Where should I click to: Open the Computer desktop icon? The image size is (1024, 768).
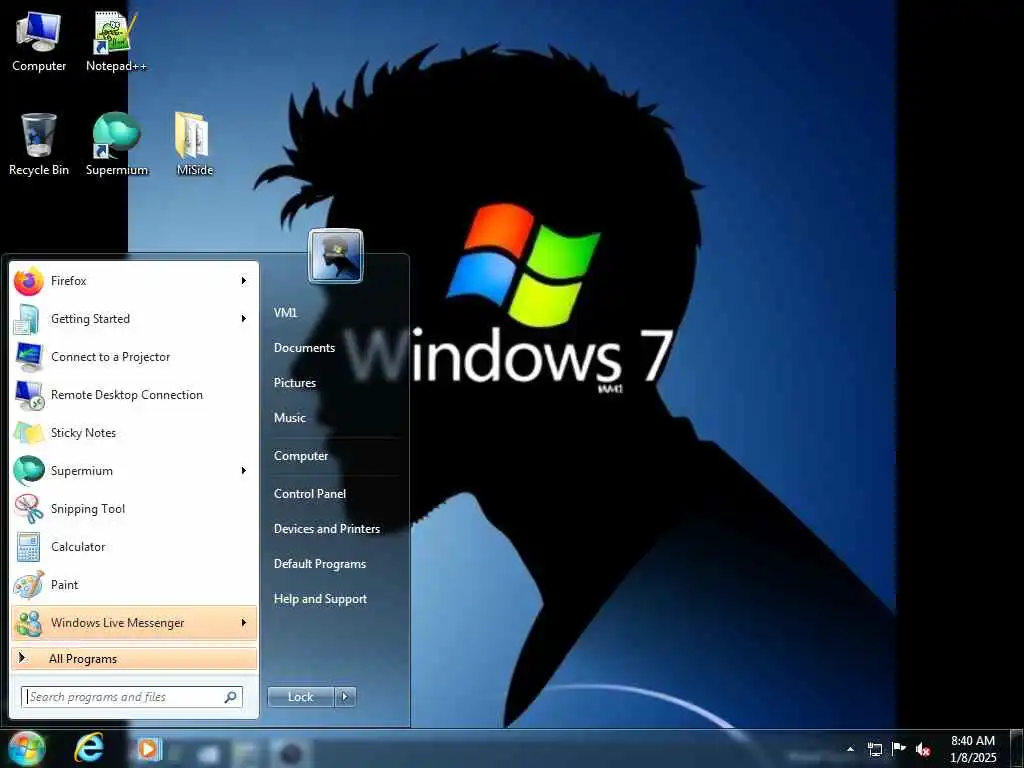click(x=39, y=41)
